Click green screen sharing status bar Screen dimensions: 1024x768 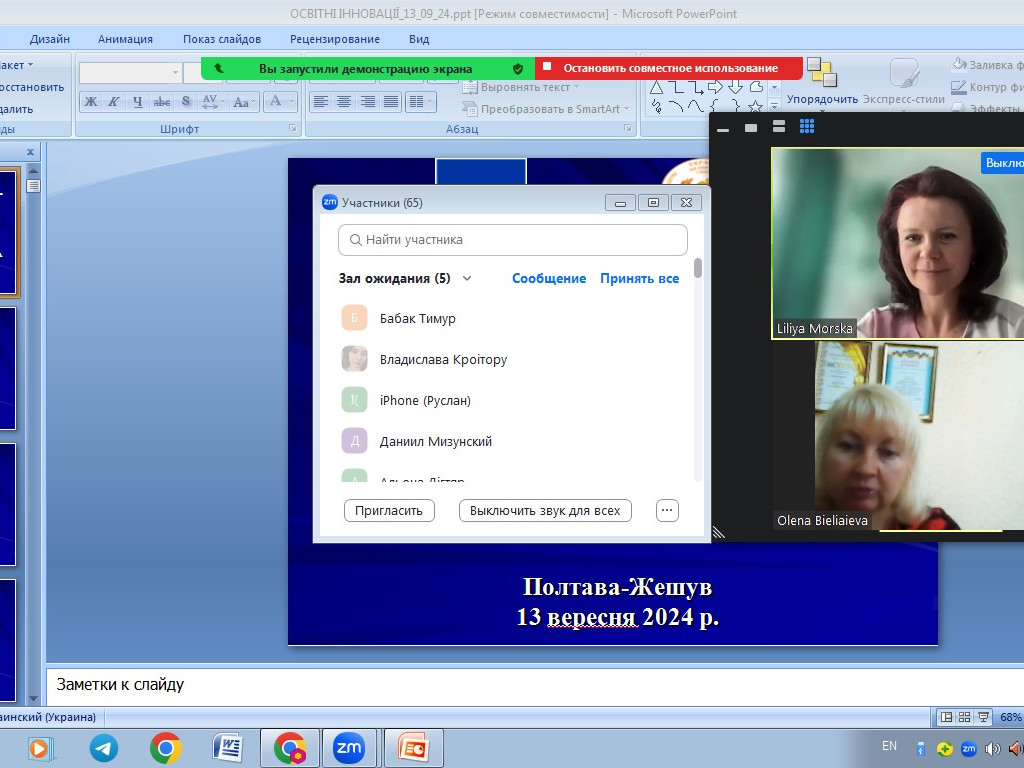366,69
